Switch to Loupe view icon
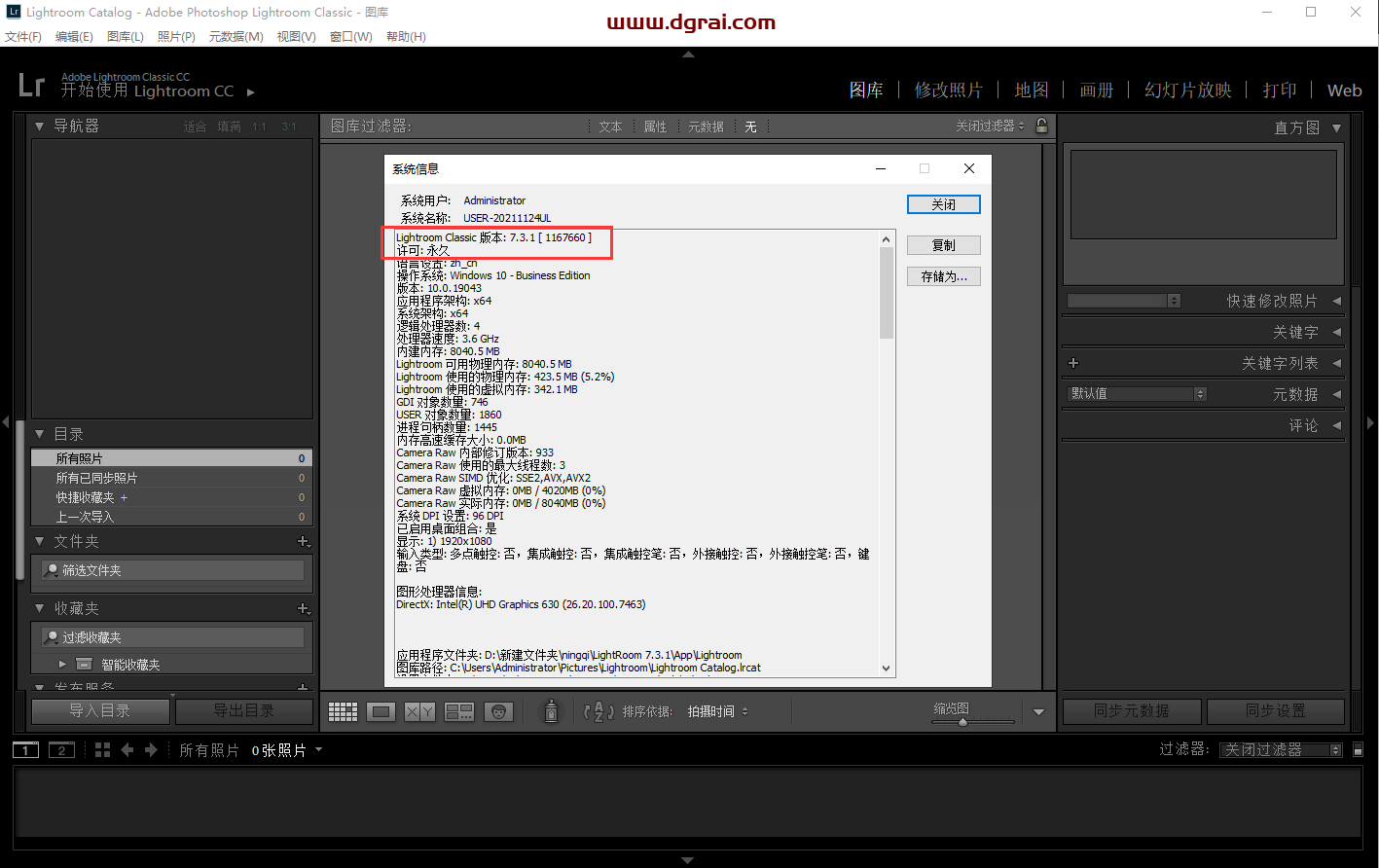The width and height of the screenshot is (1379, 868). click(x=381, y=712)
